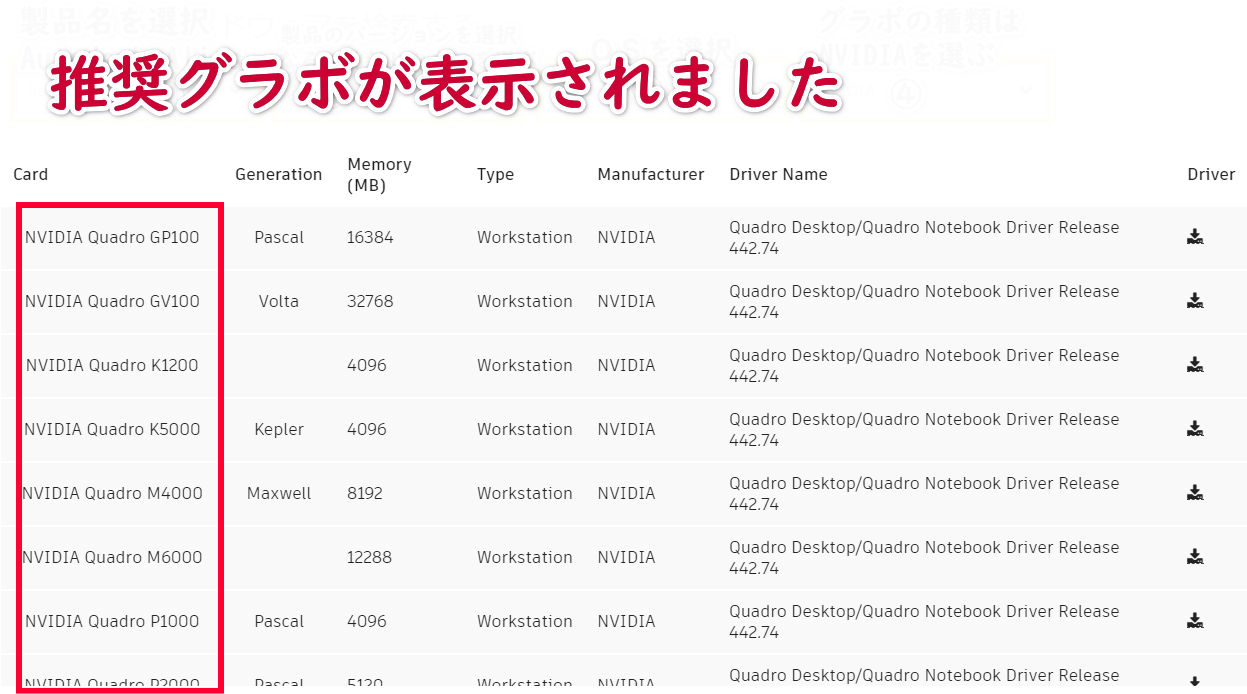The height and width of the screenshot is (694, 1247).
Task: Click NVIDIA manufacturer in the GV100 row
Action: [627, 301]
